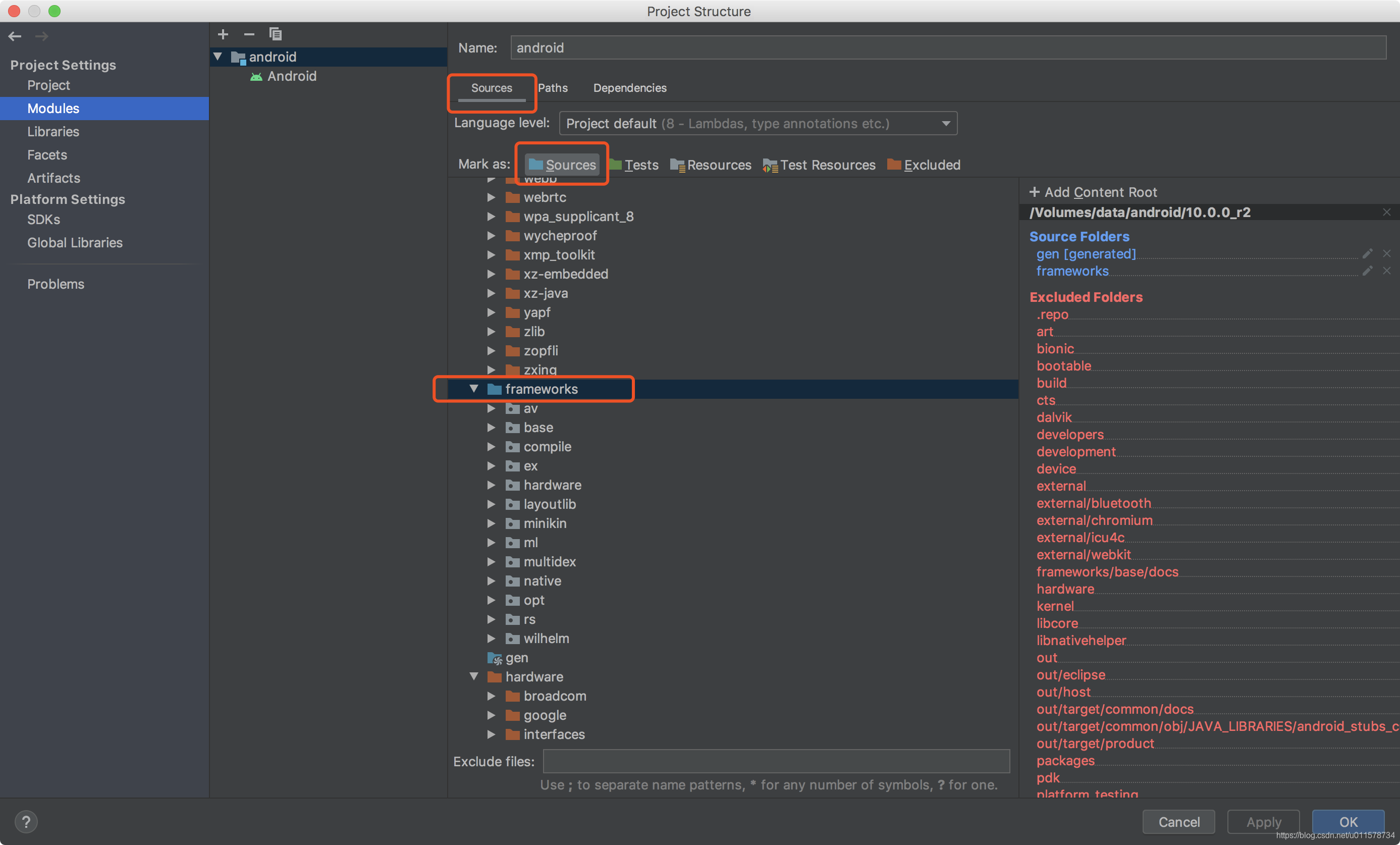Open the help icon at bottom left
Image resolution: width=1400 pixels, height=845 pixels.
click(x=26, y=821)
